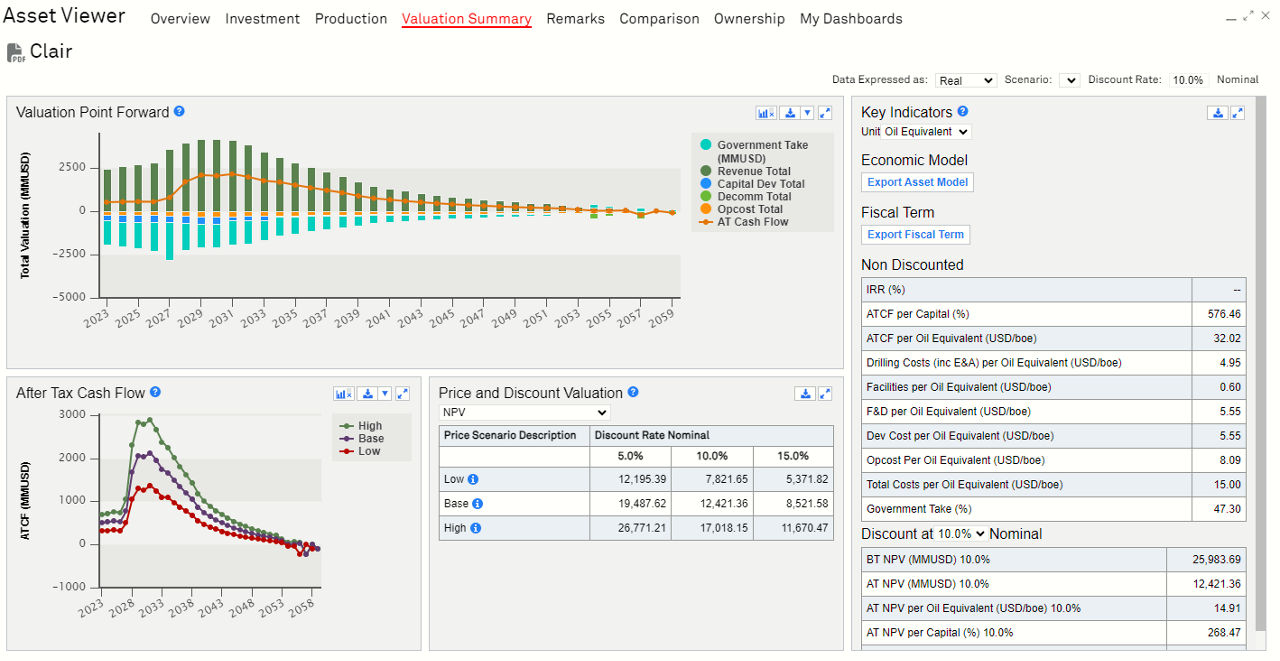Open the NPV metric dropdown
The image size is (1280, 661).
(x=525, y=412)
